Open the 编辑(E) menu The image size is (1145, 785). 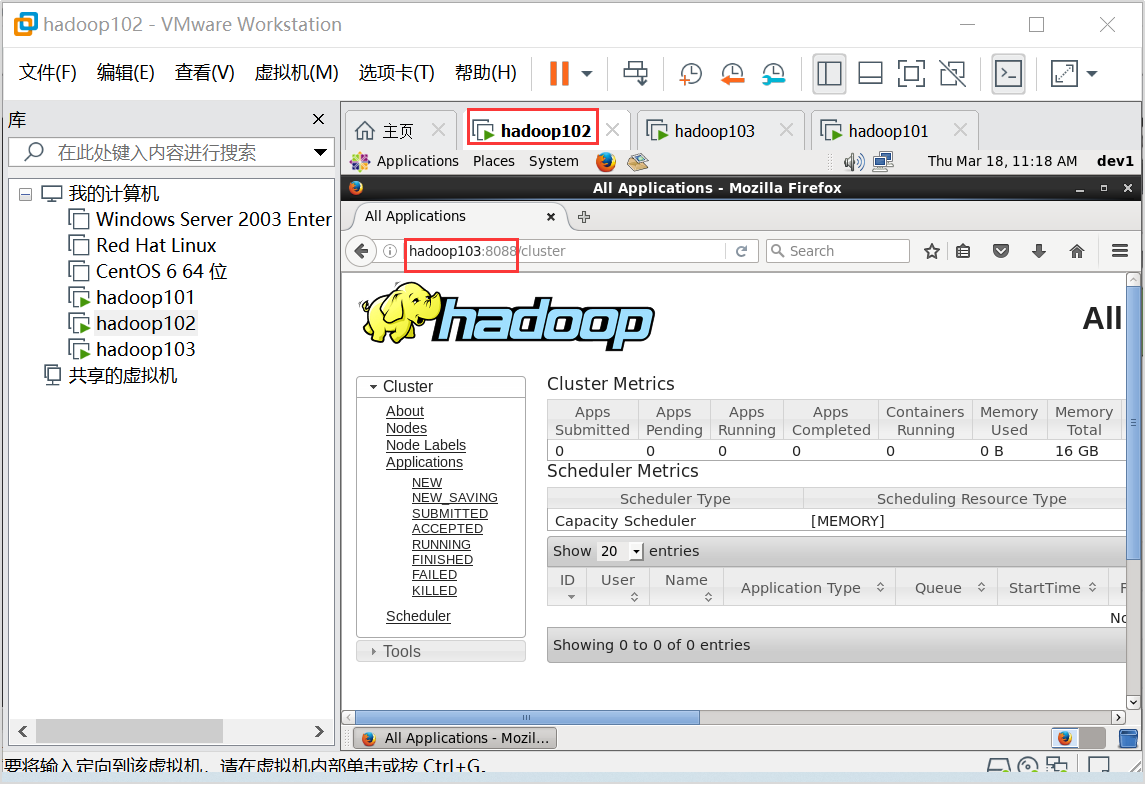[x=126, y=72]
